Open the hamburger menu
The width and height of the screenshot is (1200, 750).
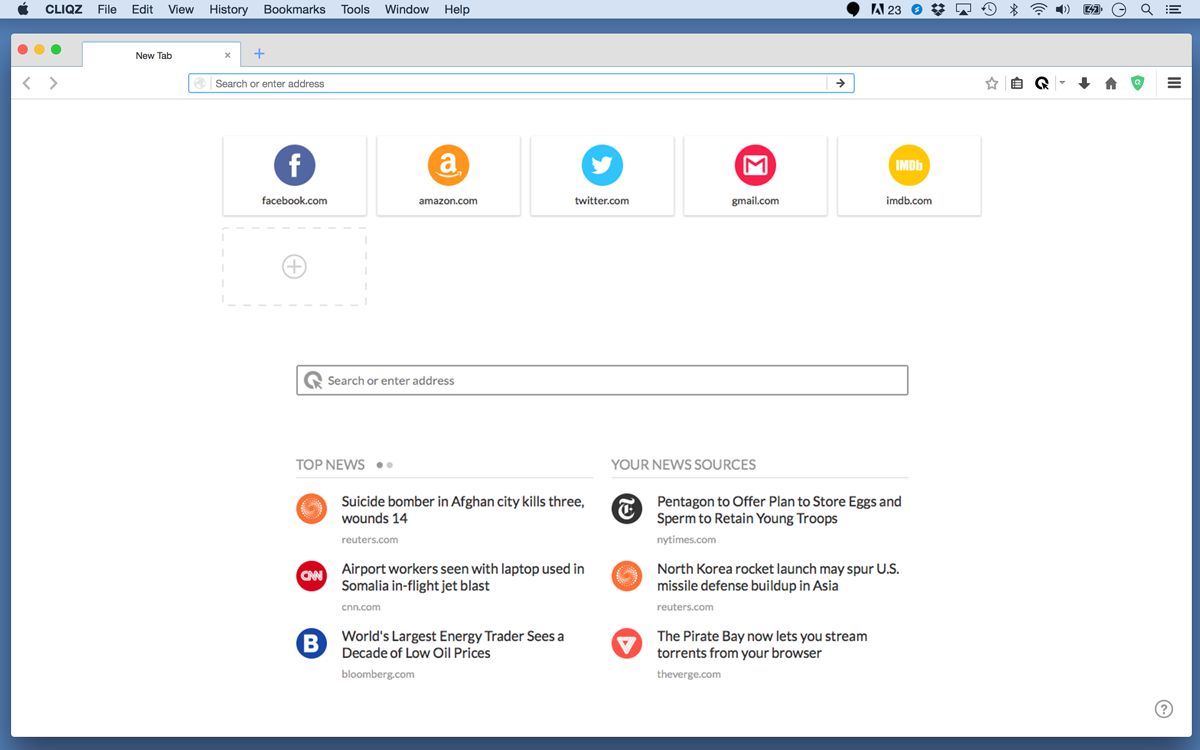(x=1175, y=83)
